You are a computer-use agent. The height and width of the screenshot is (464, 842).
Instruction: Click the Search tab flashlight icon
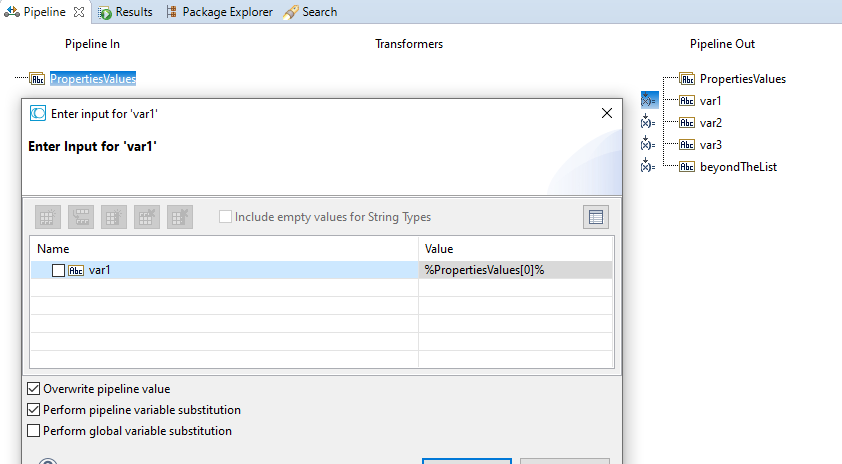(x=291, y=12)
